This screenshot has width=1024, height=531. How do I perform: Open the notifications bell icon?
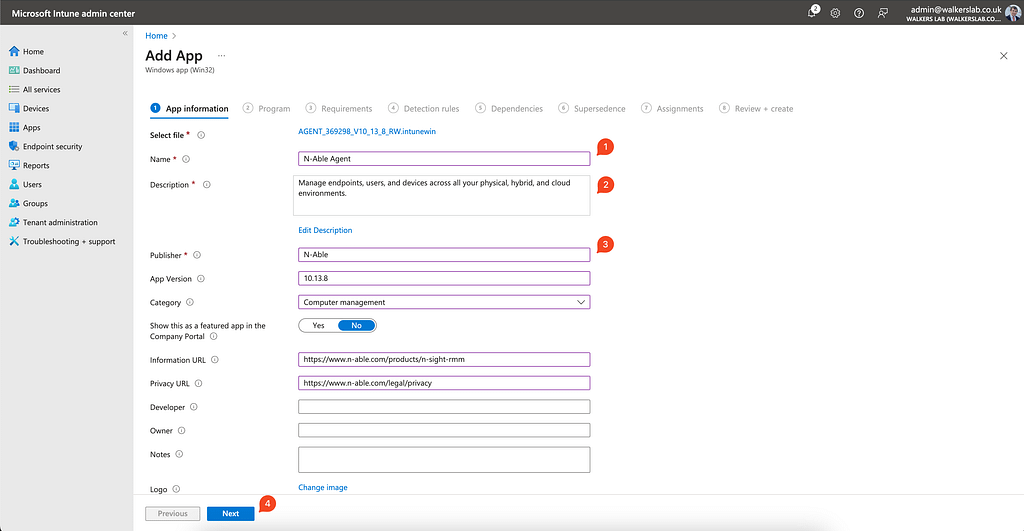pyautogui.click(x=812, y=13)
